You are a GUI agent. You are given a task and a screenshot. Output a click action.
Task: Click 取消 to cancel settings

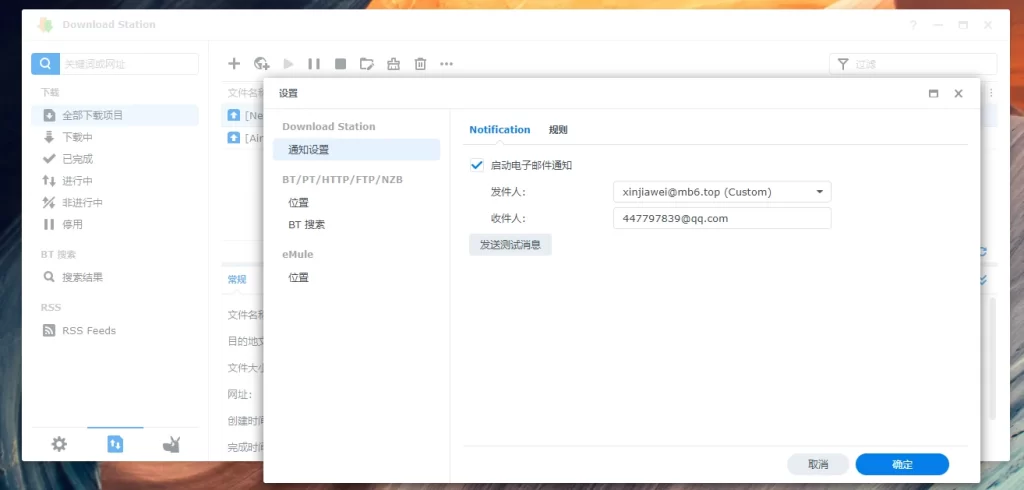pyautogui.click(x=818, y=465)
